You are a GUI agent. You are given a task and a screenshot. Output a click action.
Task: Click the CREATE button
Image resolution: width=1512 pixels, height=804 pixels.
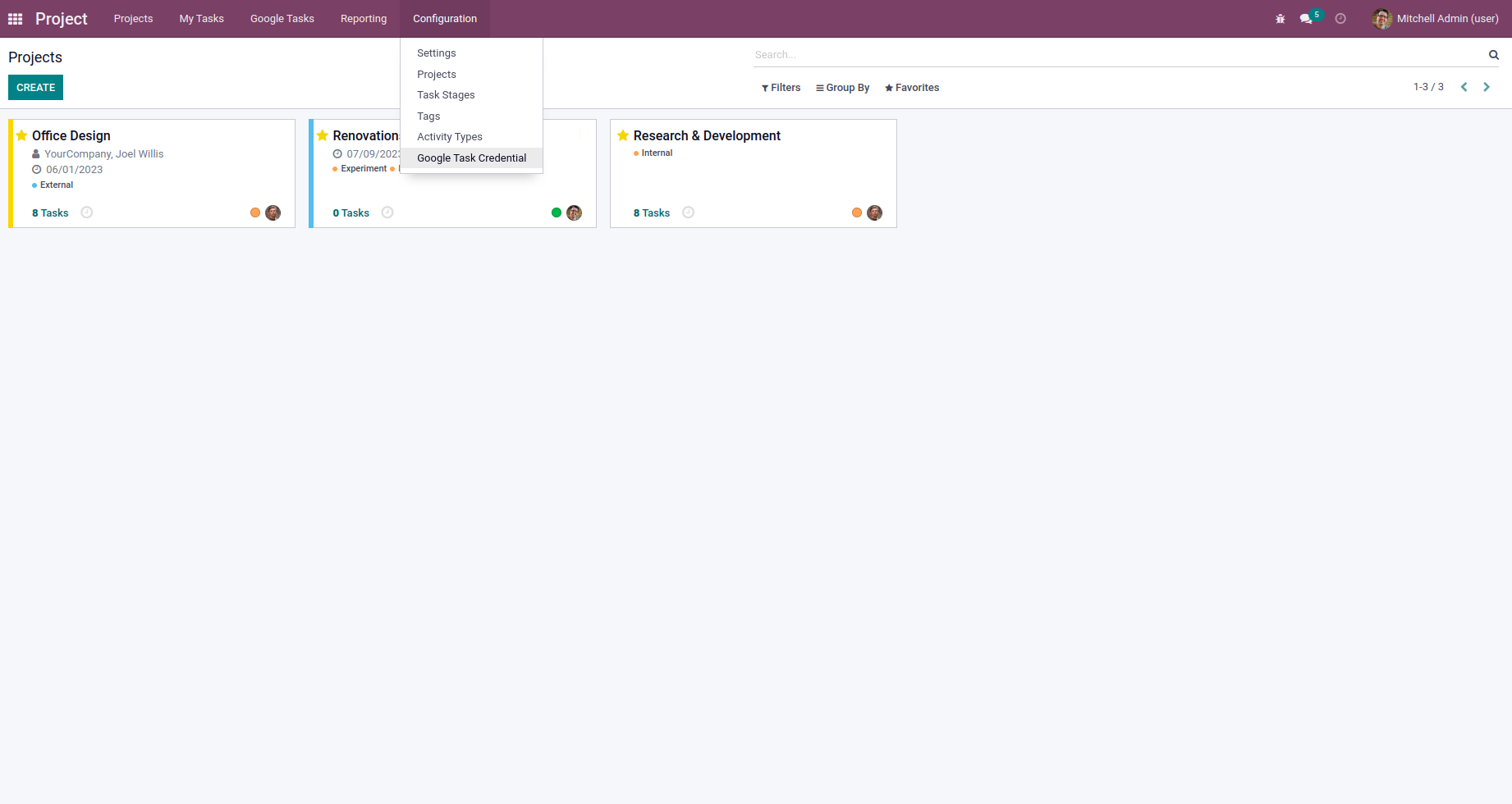[36, 88]
